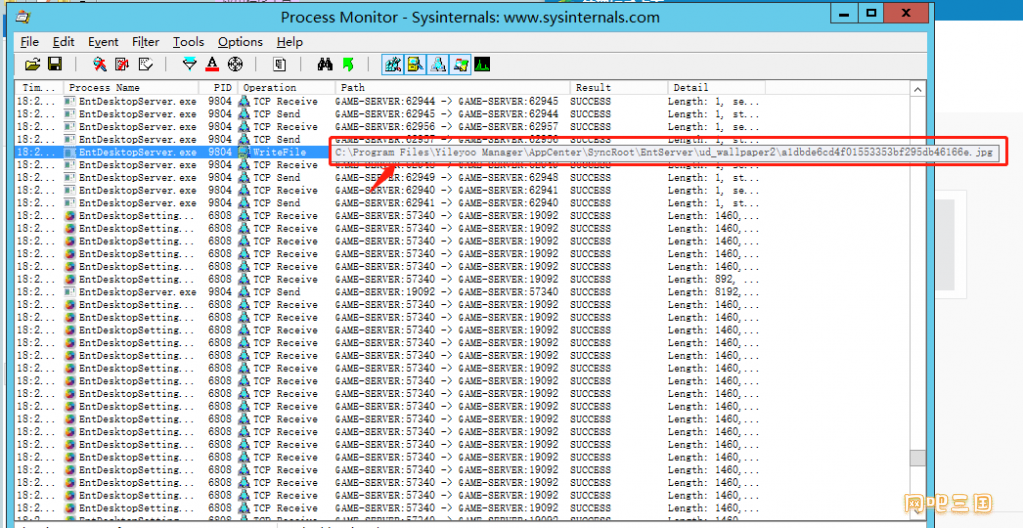Click the Length: 8192 detail cell
The width and height of the screenshot is (1023, 528).
tap(713, 292)
